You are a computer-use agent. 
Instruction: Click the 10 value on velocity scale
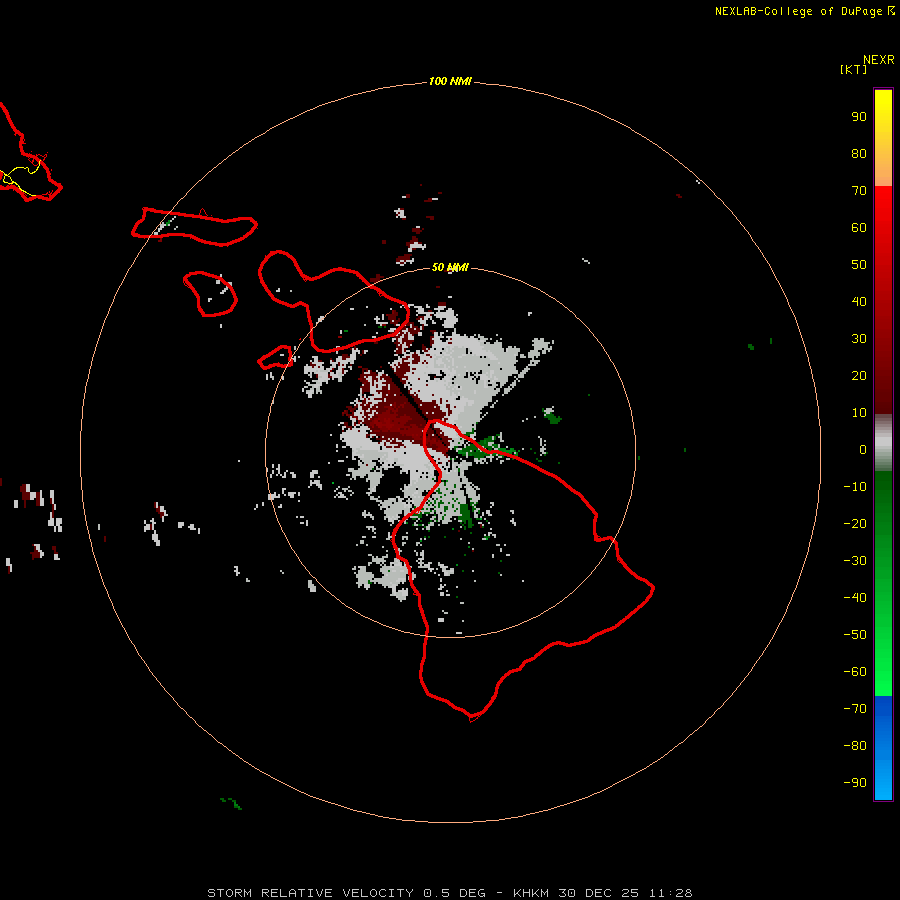click(859, 413)
